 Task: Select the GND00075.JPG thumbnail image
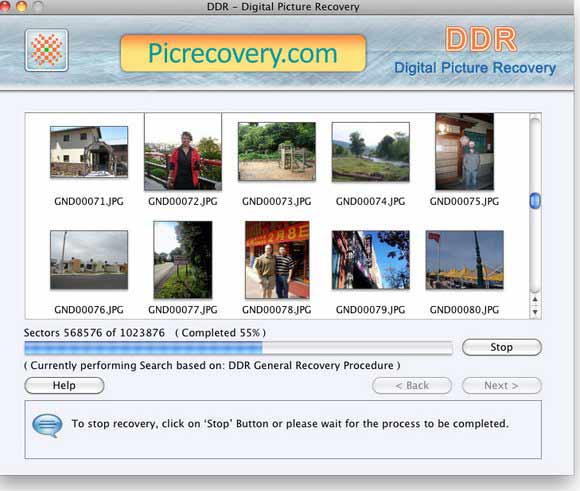465,152
